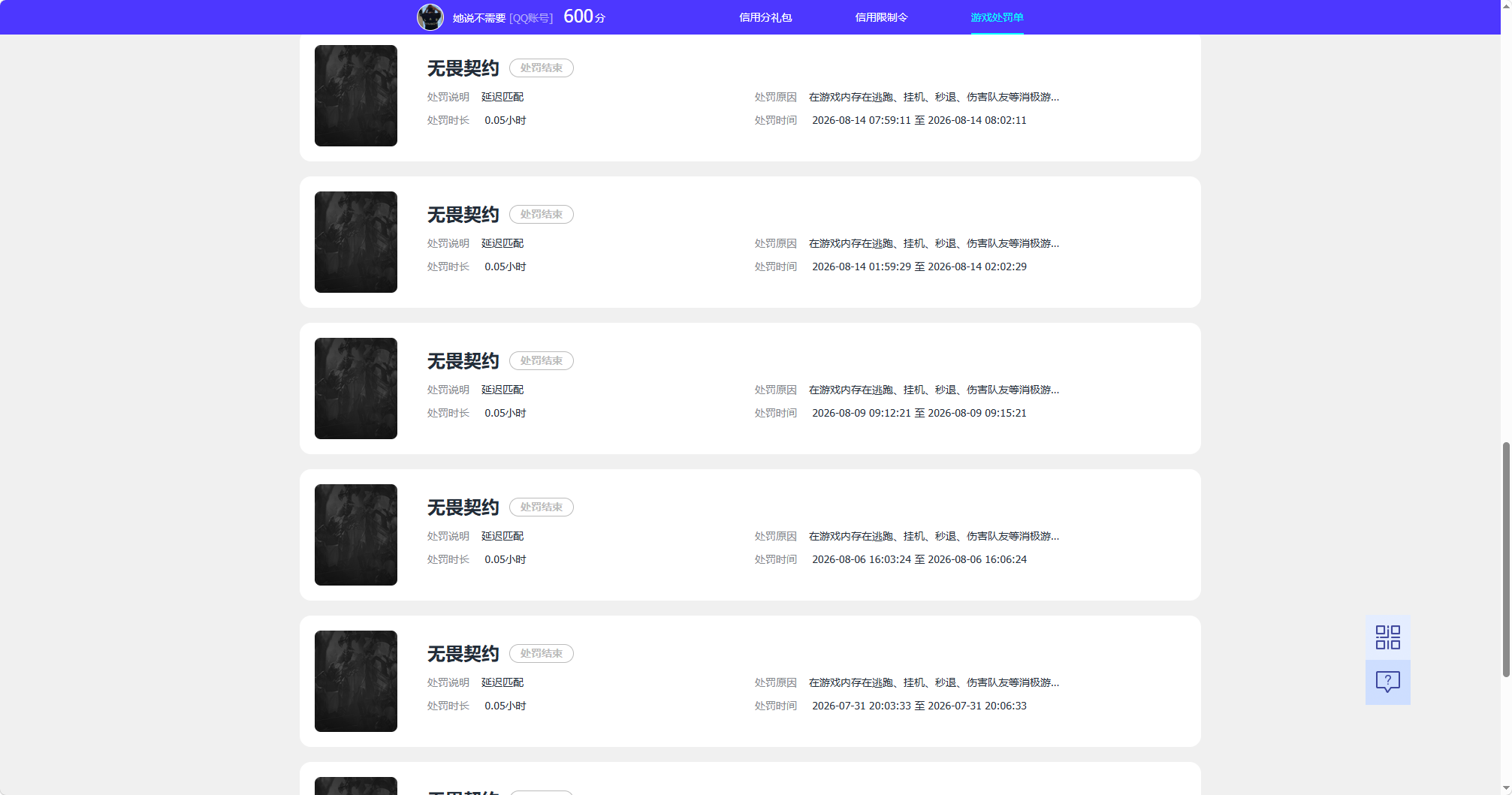Switch to the 信用分礼包 tab
Viewport: 1512px width, 795px height.
765,17
